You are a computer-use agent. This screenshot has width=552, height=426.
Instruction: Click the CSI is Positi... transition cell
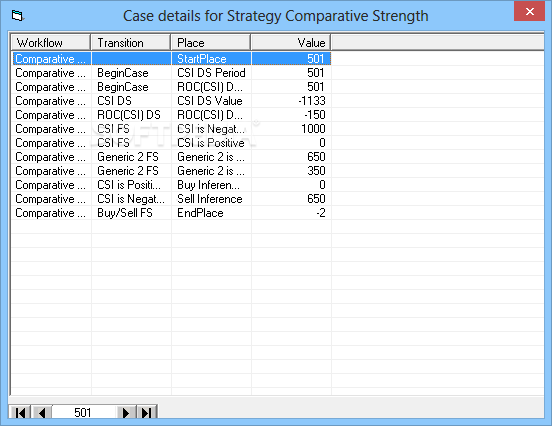pos(131,185)
